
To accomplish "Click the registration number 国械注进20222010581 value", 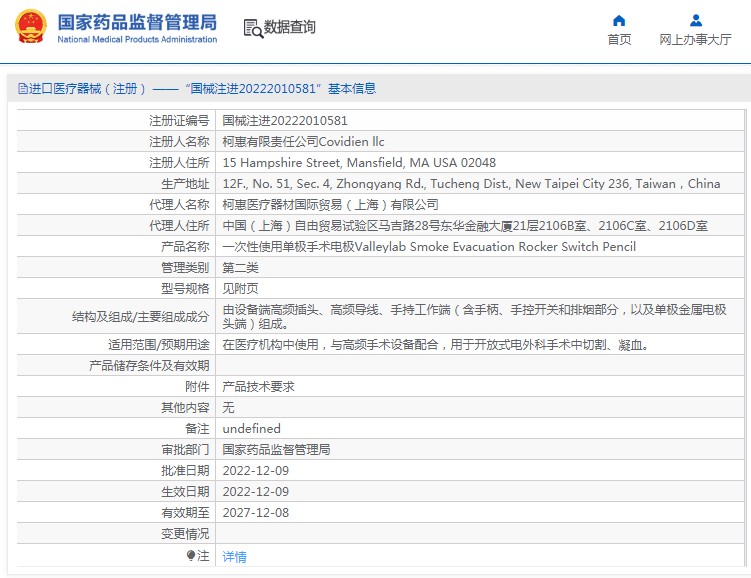I will coord(284,120).
